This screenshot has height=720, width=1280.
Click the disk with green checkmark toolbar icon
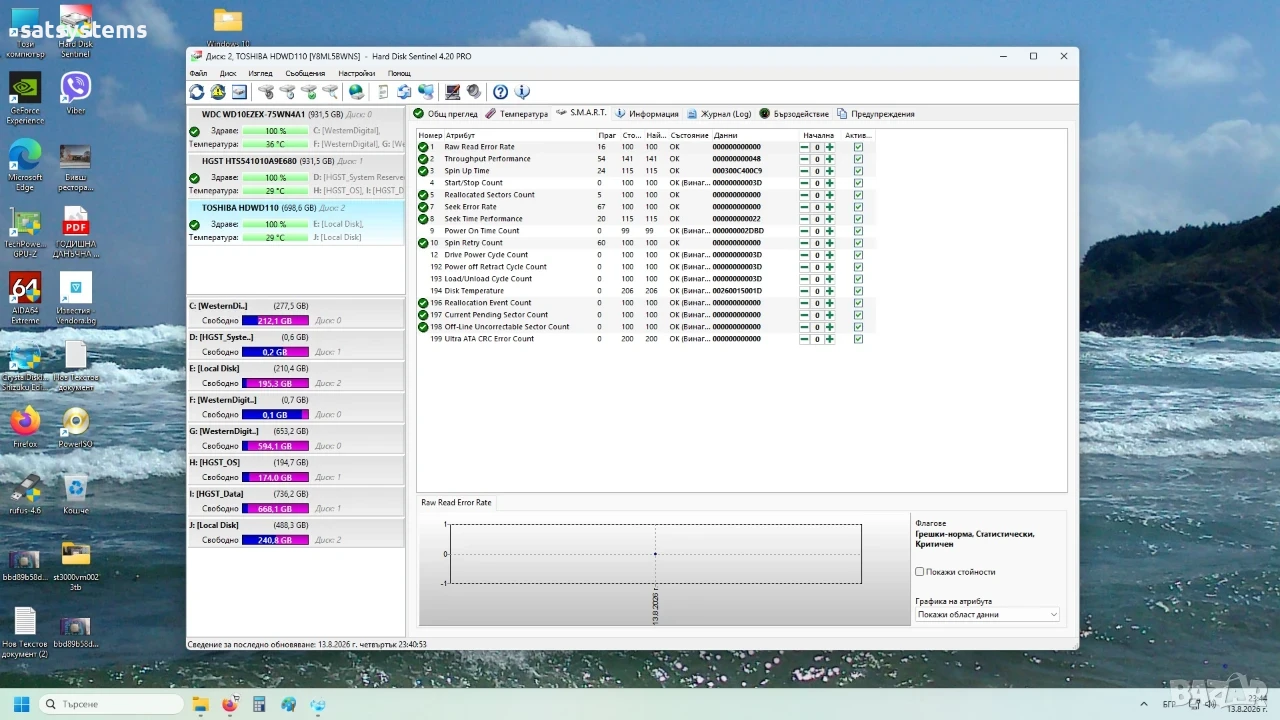pyautogui.click(x=309, y=92)
